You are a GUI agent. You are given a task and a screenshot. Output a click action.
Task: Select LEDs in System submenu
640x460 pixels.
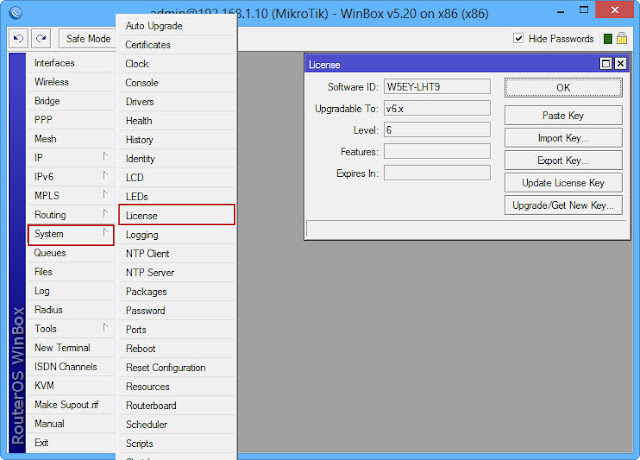click(x=177, y=196)
